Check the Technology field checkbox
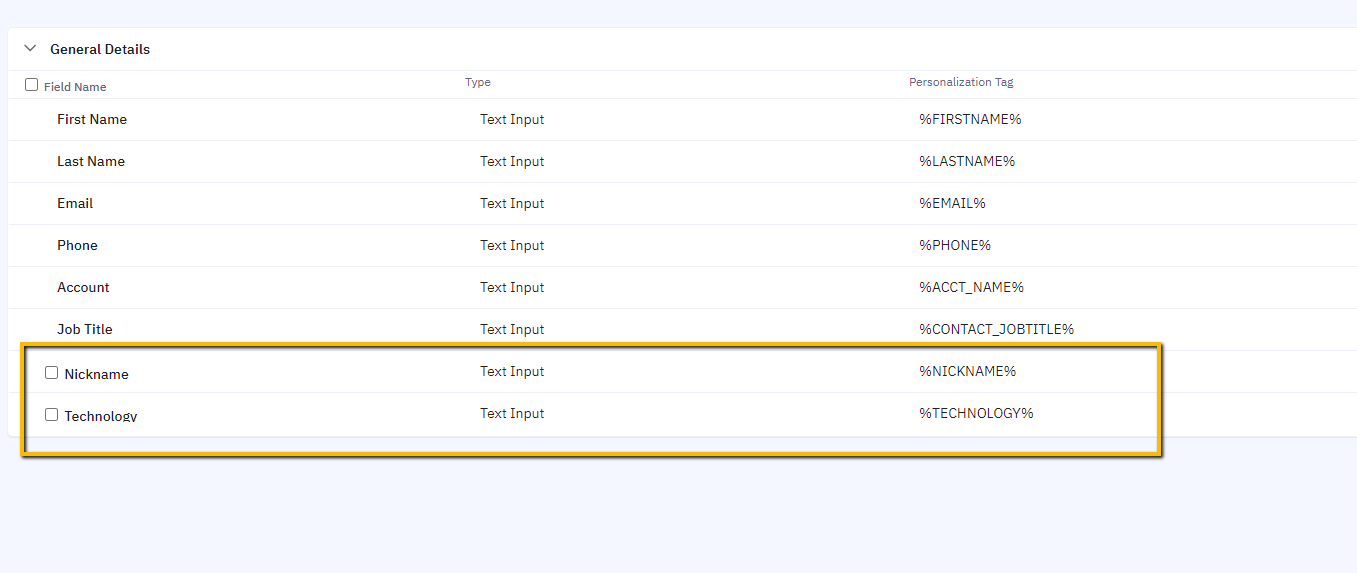 (x=52, y=414)
